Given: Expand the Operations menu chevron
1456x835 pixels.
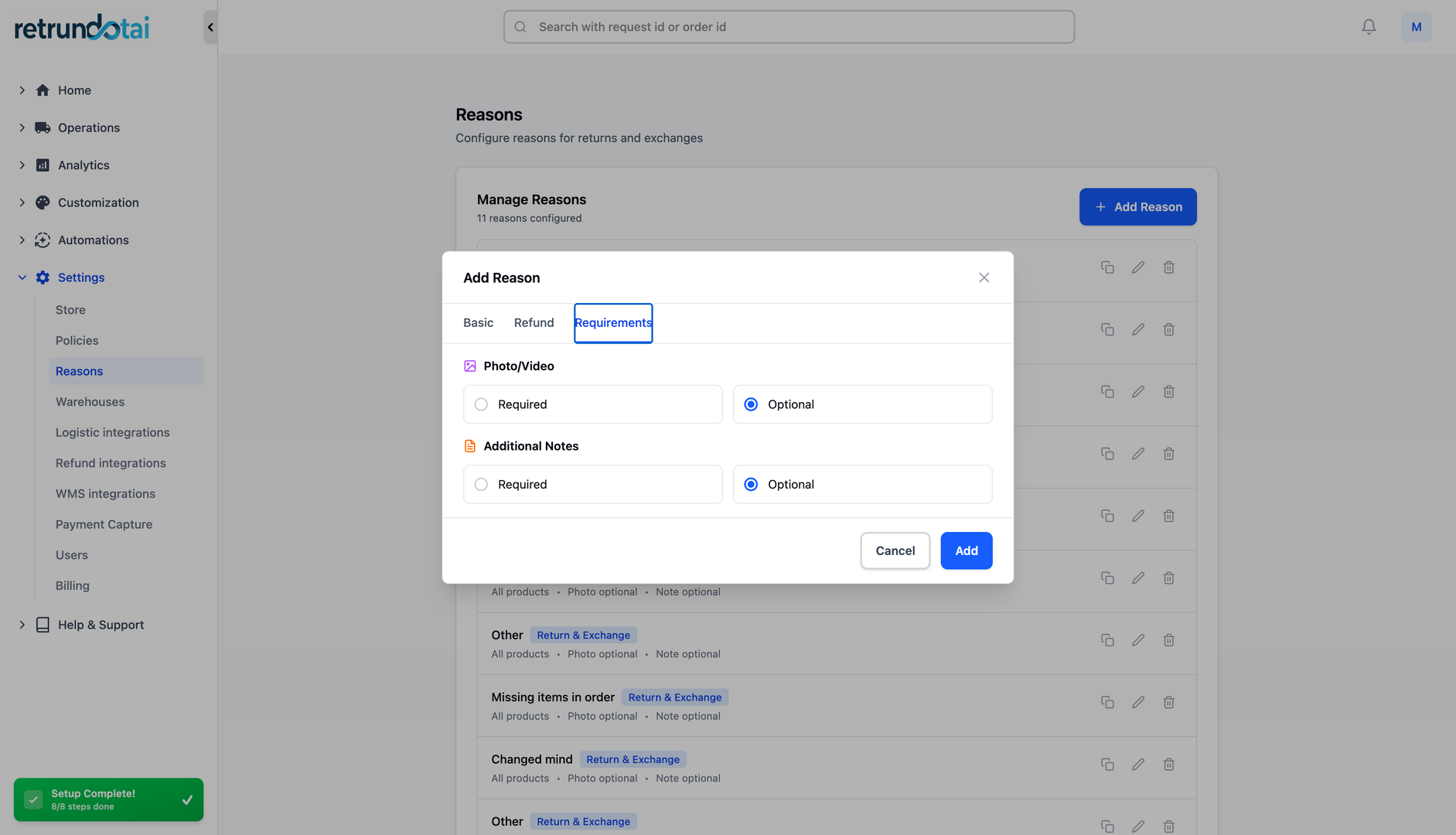Looking at the screenshot, I should coord(22,128).
